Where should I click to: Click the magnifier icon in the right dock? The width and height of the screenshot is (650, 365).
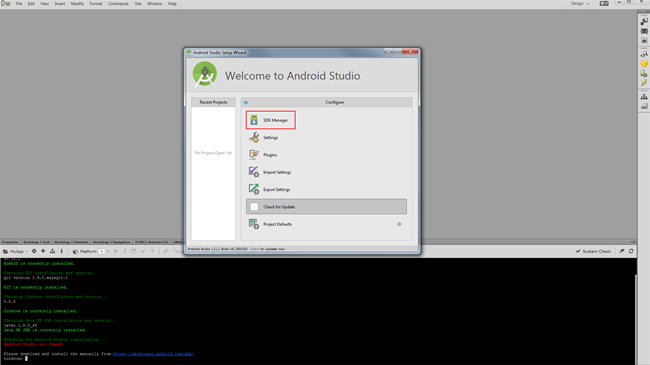[x=644, y=54]
